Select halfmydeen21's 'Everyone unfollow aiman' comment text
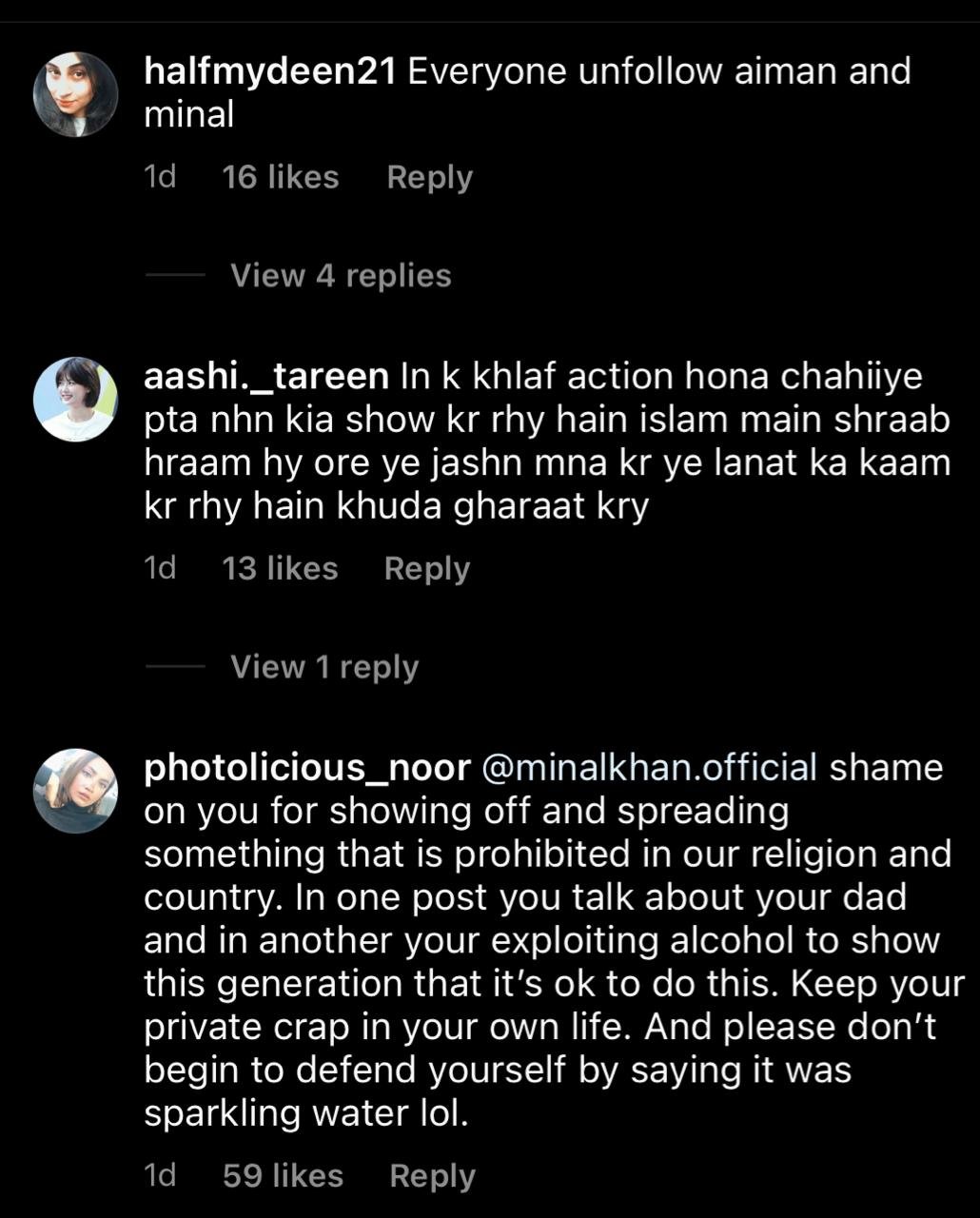980x1218 pixels. point(527,93)
